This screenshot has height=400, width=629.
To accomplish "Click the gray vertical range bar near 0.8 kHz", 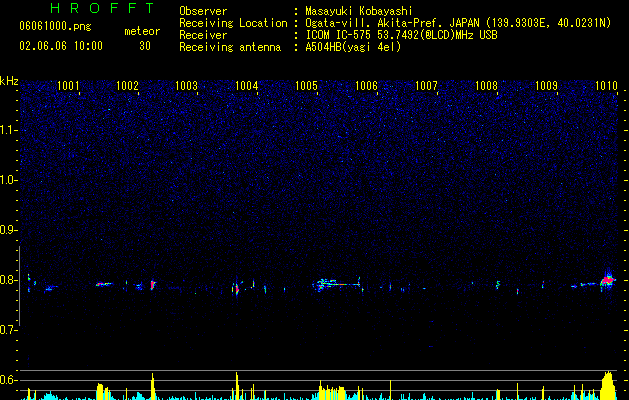I will point(20,286).
